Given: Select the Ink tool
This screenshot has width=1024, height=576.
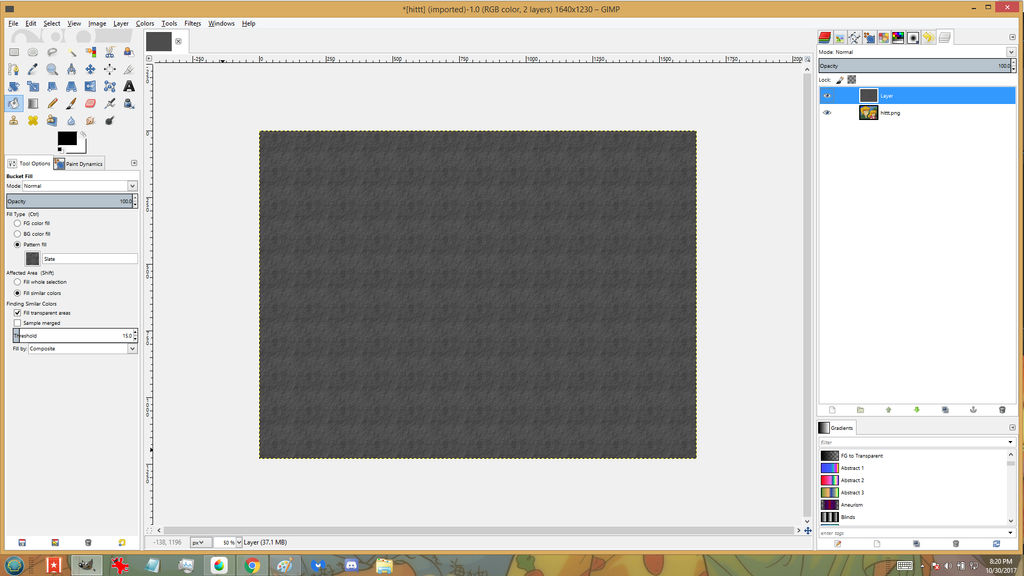Looking at the screenshot, I should pos(129,103).
